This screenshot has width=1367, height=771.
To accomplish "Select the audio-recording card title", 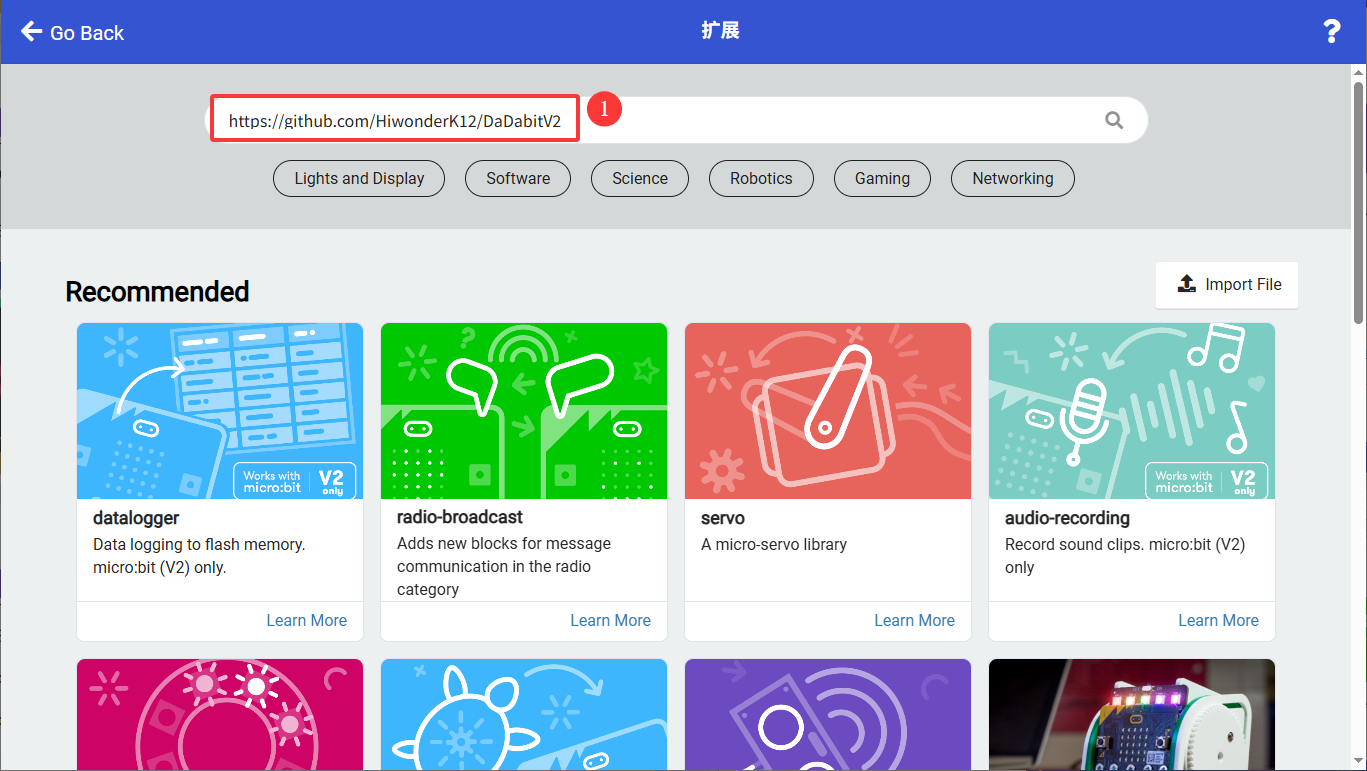I will (1067, 518).
